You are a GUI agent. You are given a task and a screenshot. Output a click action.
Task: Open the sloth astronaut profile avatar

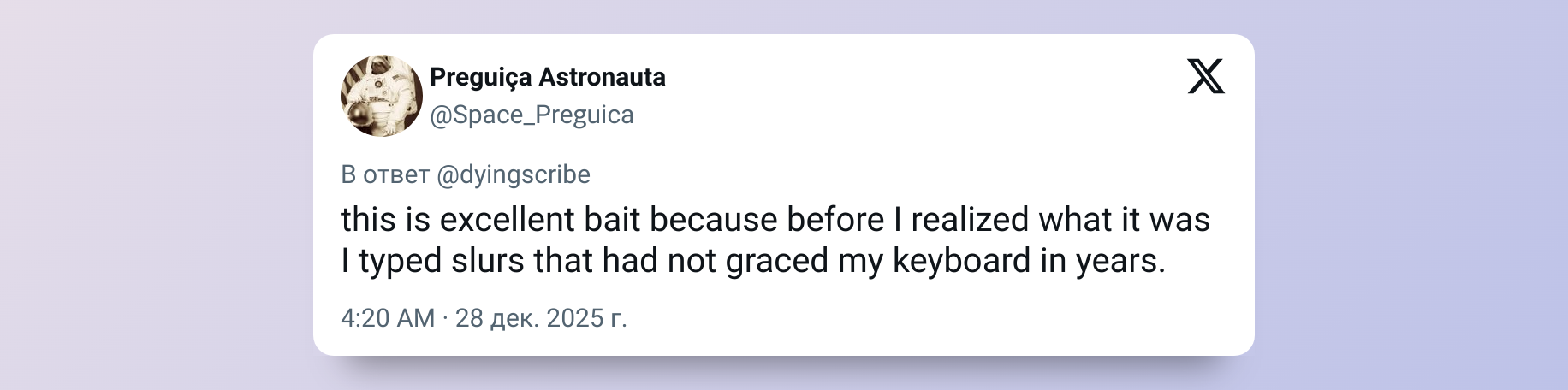tap(382, 96)
